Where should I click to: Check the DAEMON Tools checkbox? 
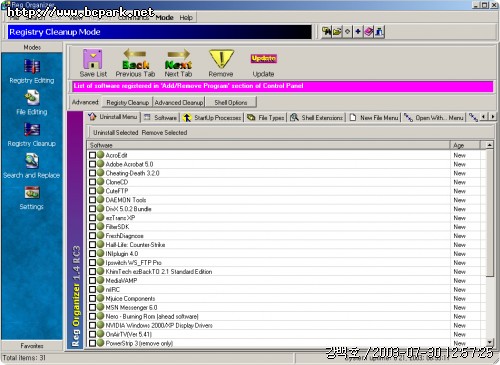tap(92, 200)
